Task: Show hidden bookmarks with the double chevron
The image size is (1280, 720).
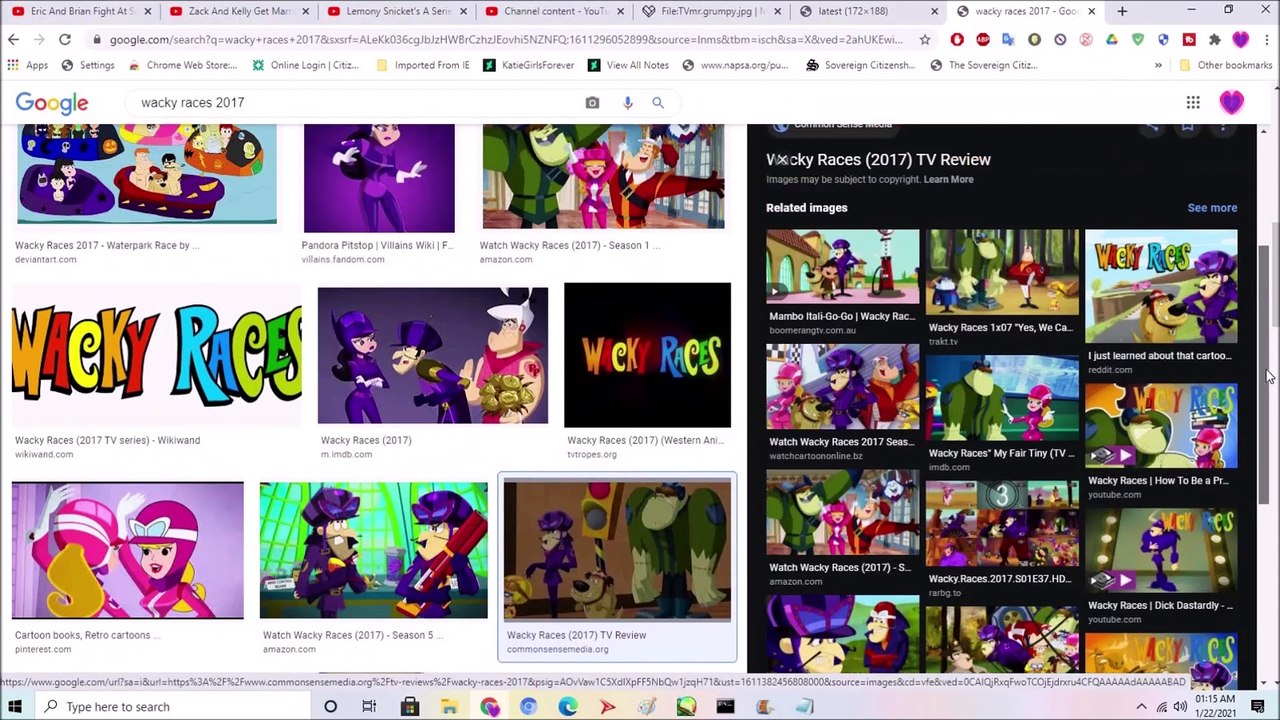Action: point(1158,65)
